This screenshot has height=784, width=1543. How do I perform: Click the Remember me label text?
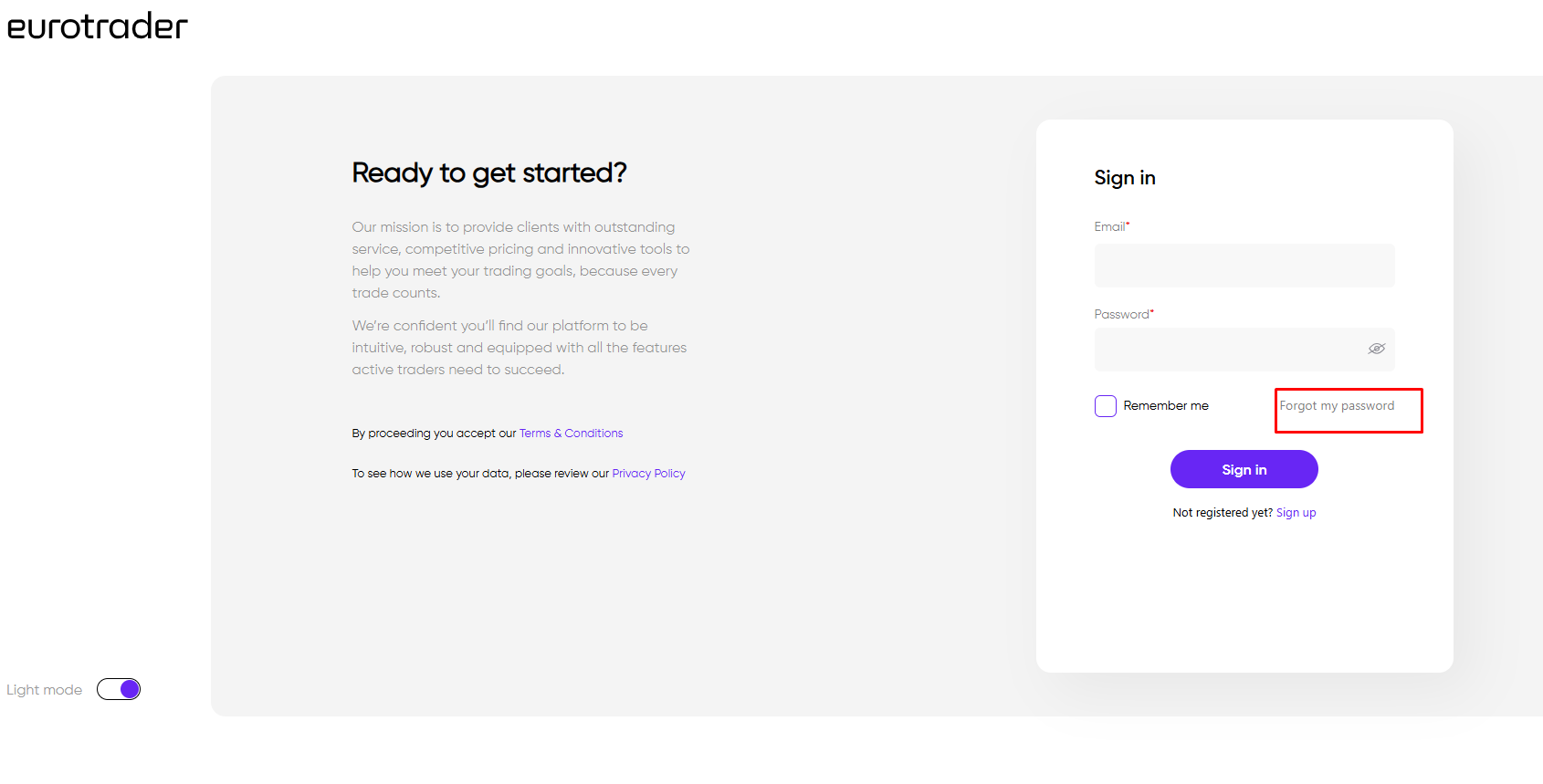(1166, 406)
